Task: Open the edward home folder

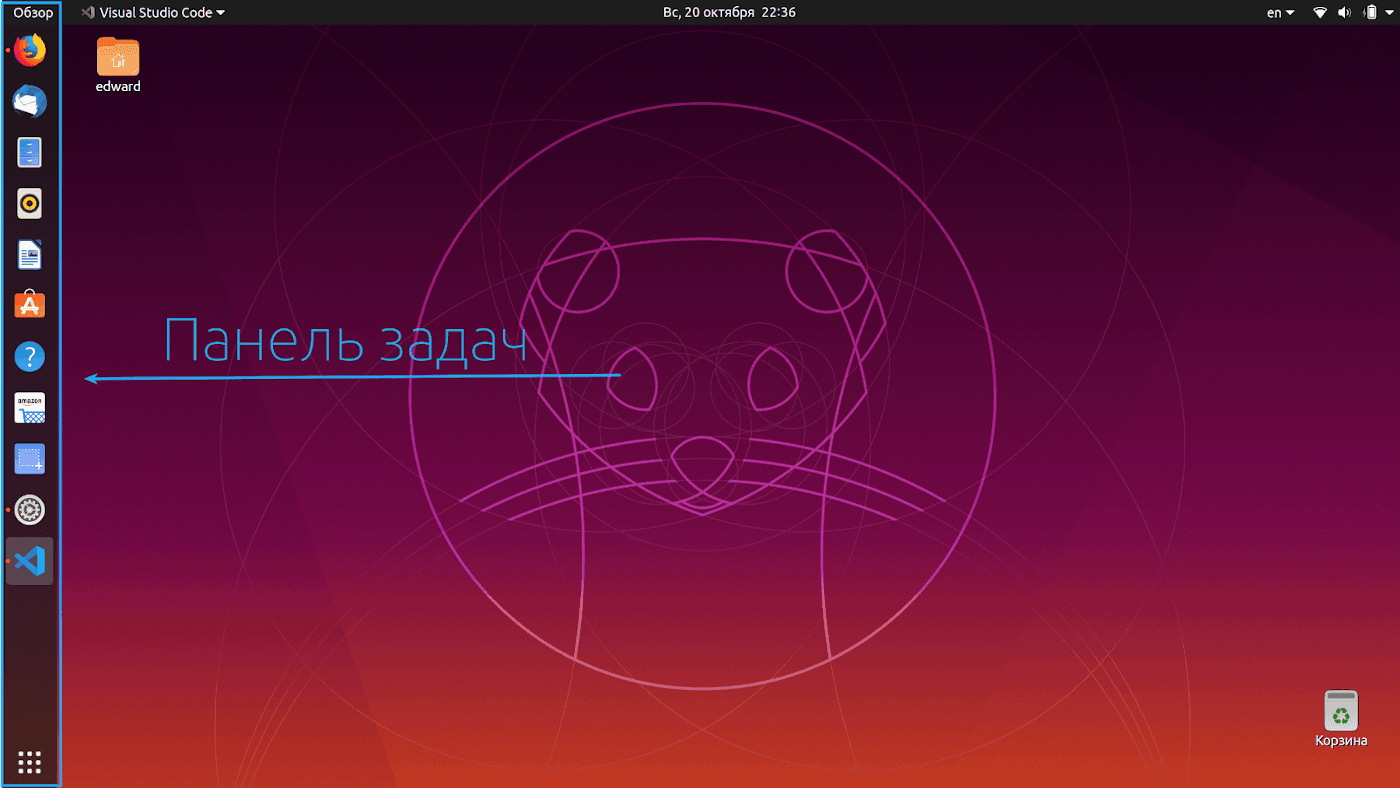Action: 118,65
